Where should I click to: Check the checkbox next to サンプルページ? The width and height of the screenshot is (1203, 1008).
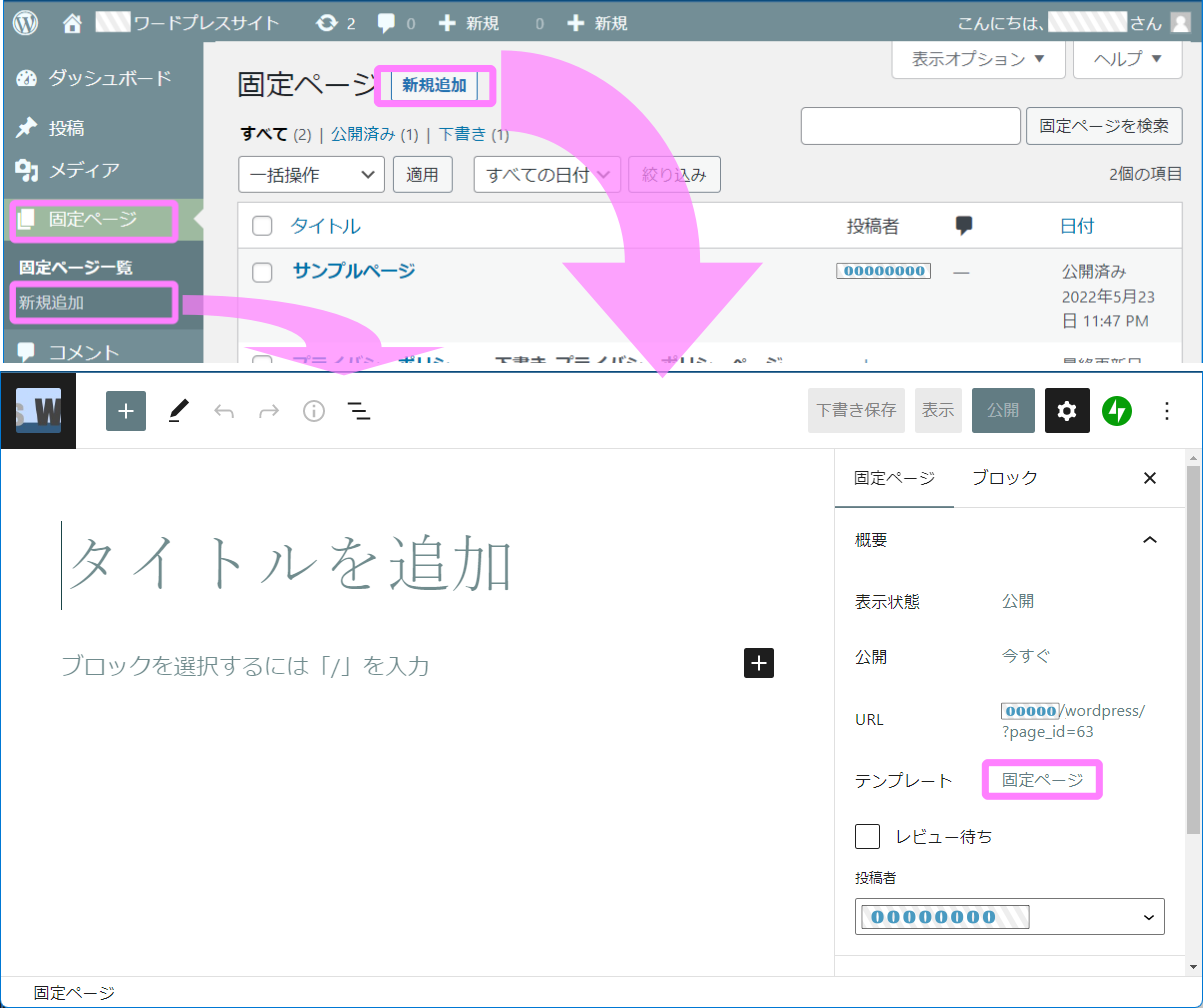pos(261,271)
